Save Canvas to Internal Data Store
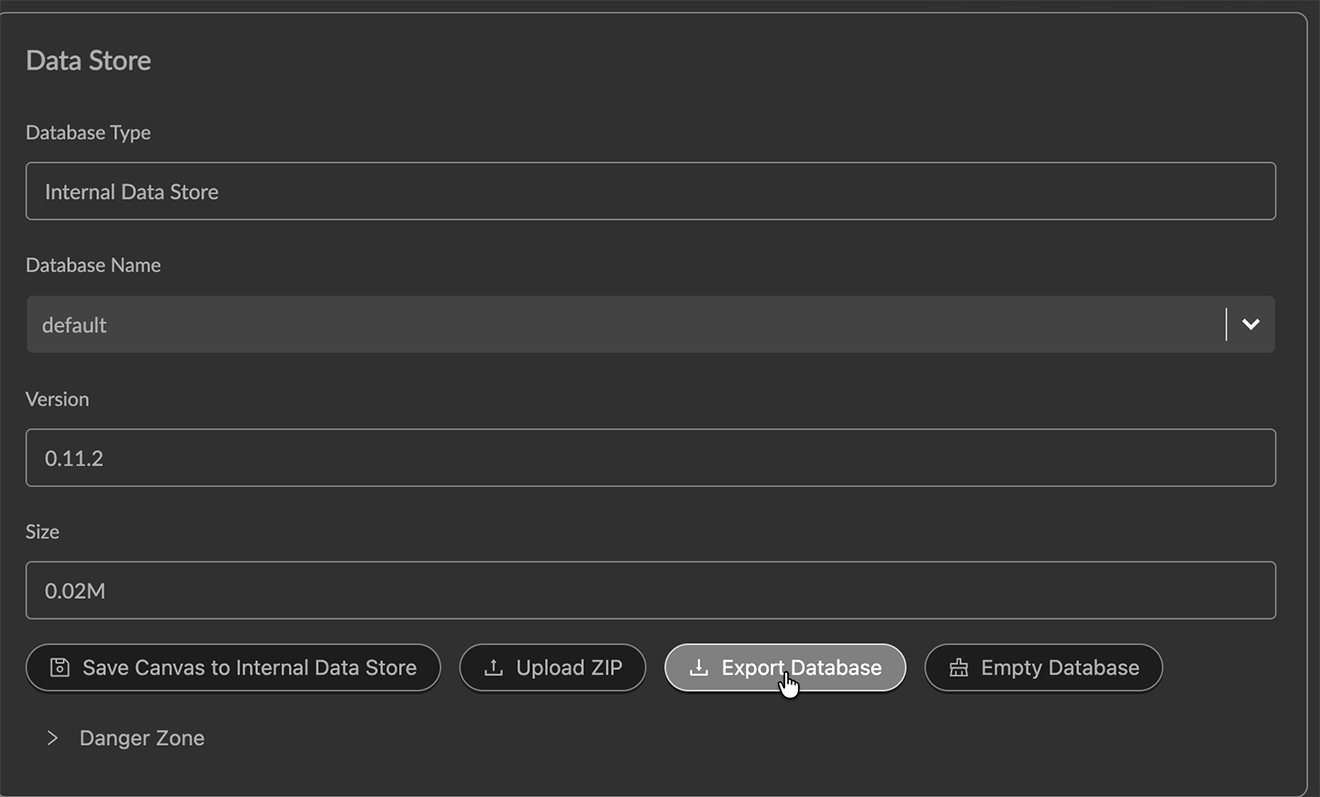 click(249, 668)
